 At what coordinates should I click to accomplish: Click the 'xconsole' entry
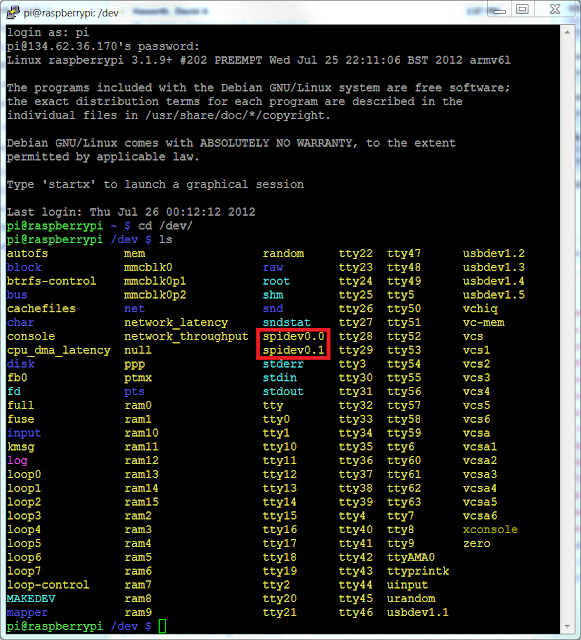(x=490, y=530)
